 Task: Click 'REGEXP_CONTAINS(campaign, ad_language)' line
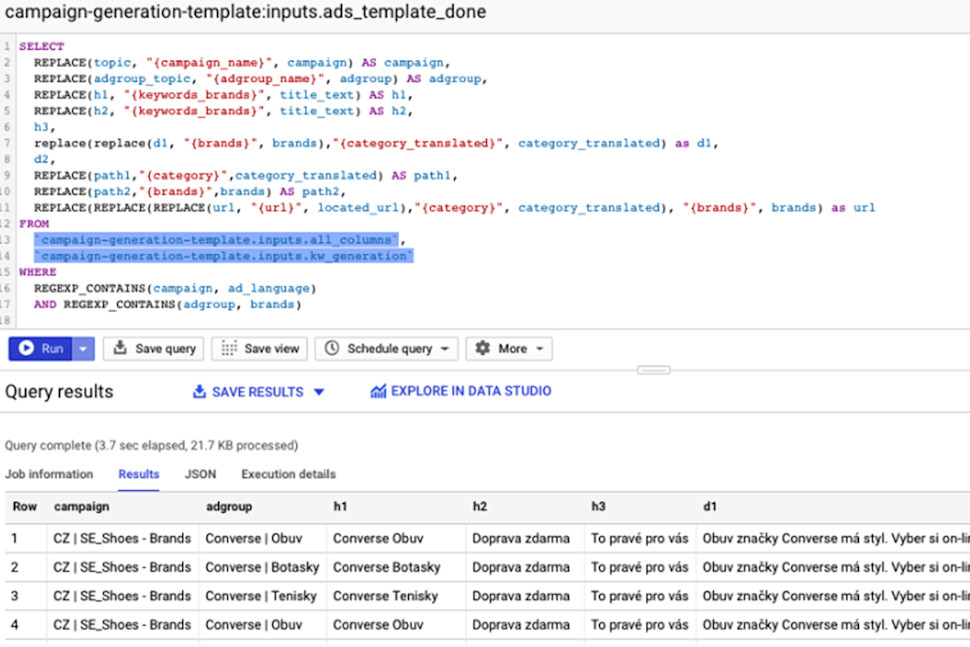coord(175,288)
